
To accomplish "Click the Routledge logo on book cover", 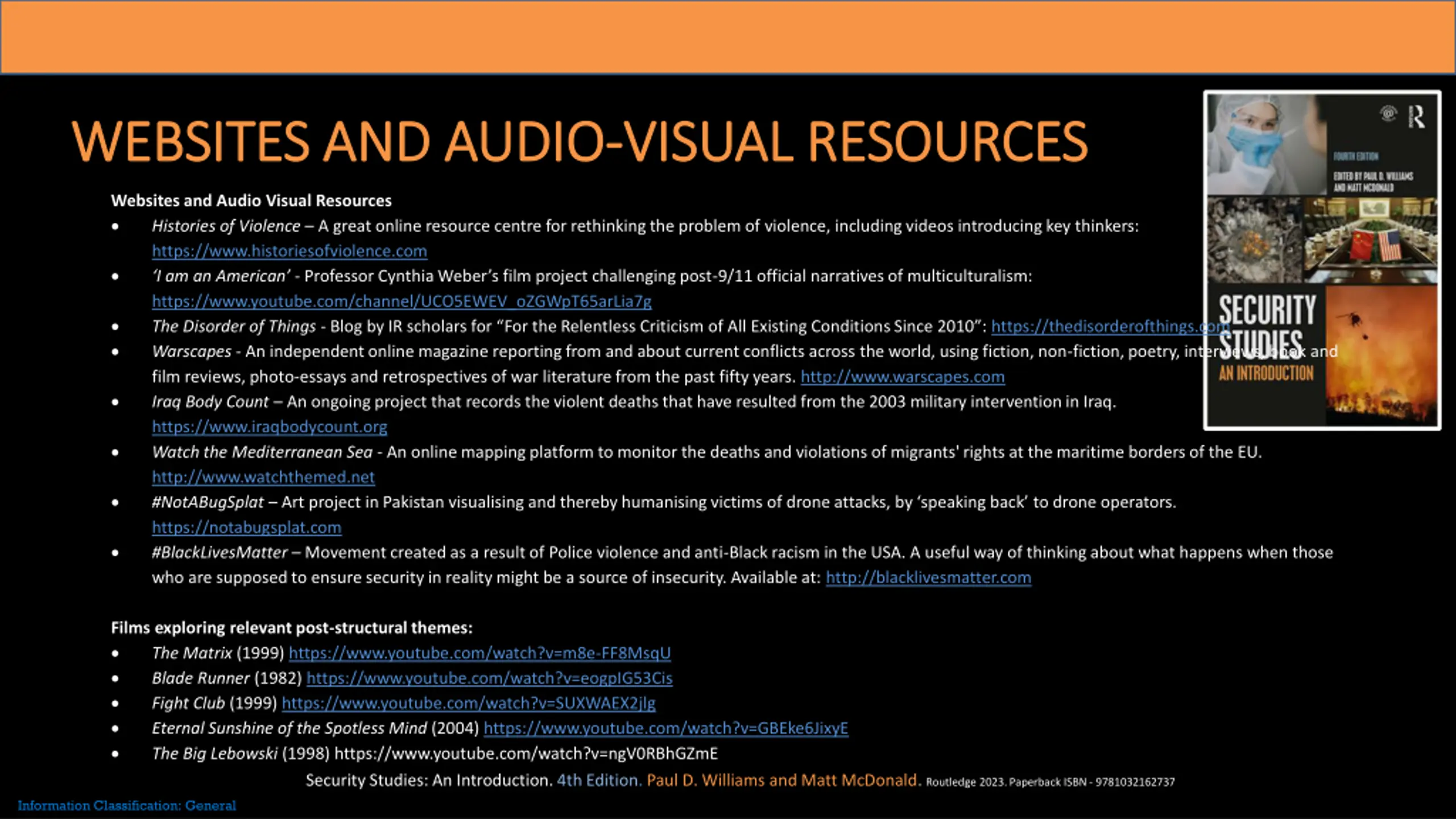I will click(1416, 117).
